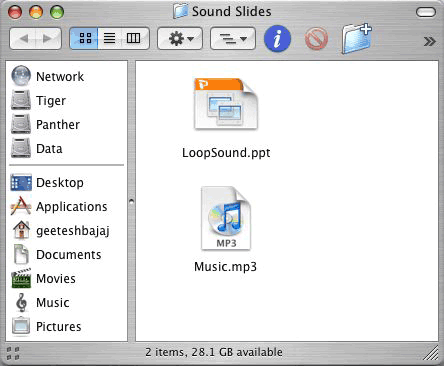Select the Panther drive icon
The width and height of the screenshot is (444, 366).
point(21,124)
